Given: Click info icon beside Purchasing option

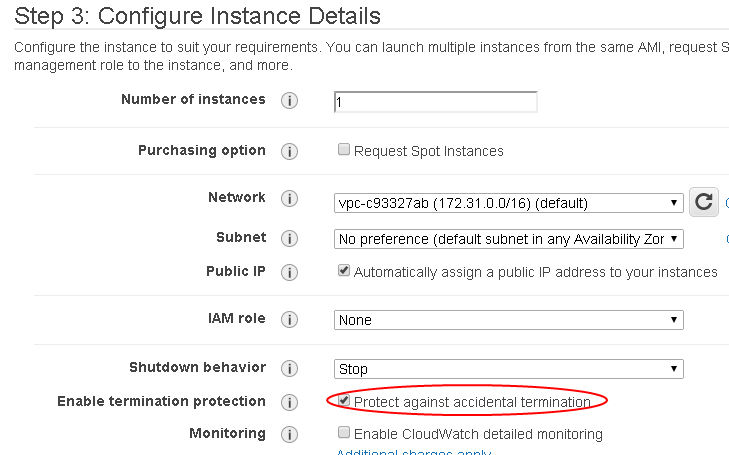Looking at the screenshot, I should pyautogui.click(x=289, y=152).
